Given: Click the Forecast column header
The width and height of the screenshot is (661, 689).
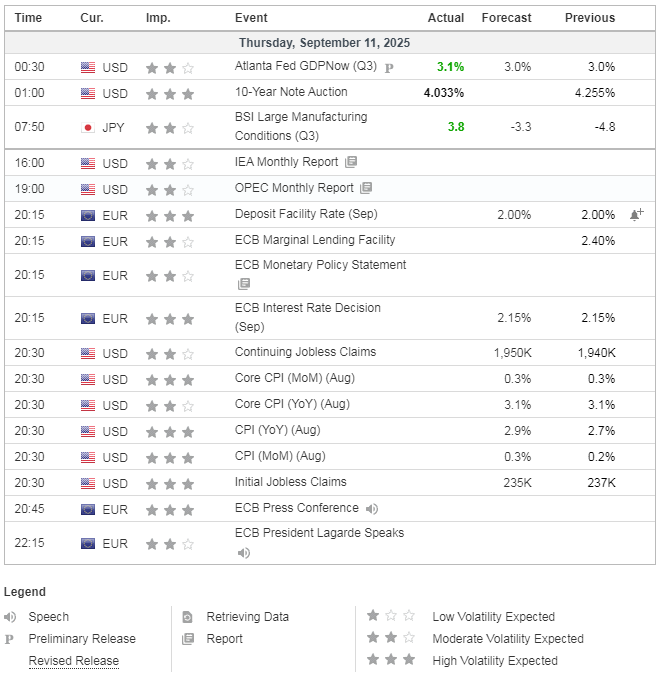Looking at the screenshot, I should pos(506,18).
